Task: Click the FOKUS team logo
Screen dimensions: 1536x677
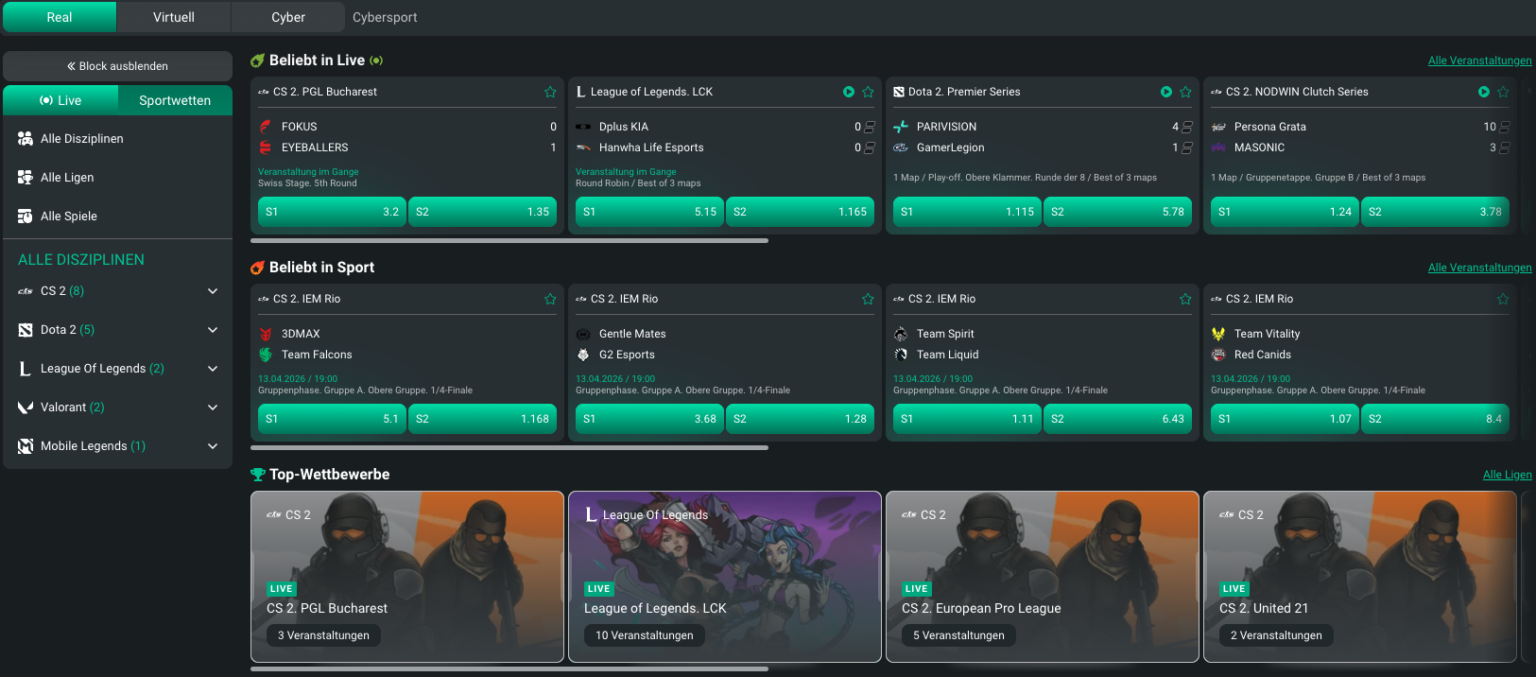Action: point(265,127)
